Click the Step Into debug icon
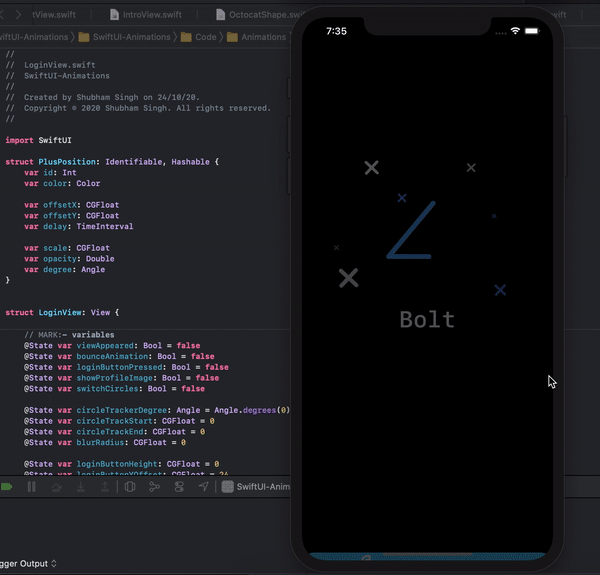This screenshot has height=575, width=600. pyautogui.click(x=81, y=487)
